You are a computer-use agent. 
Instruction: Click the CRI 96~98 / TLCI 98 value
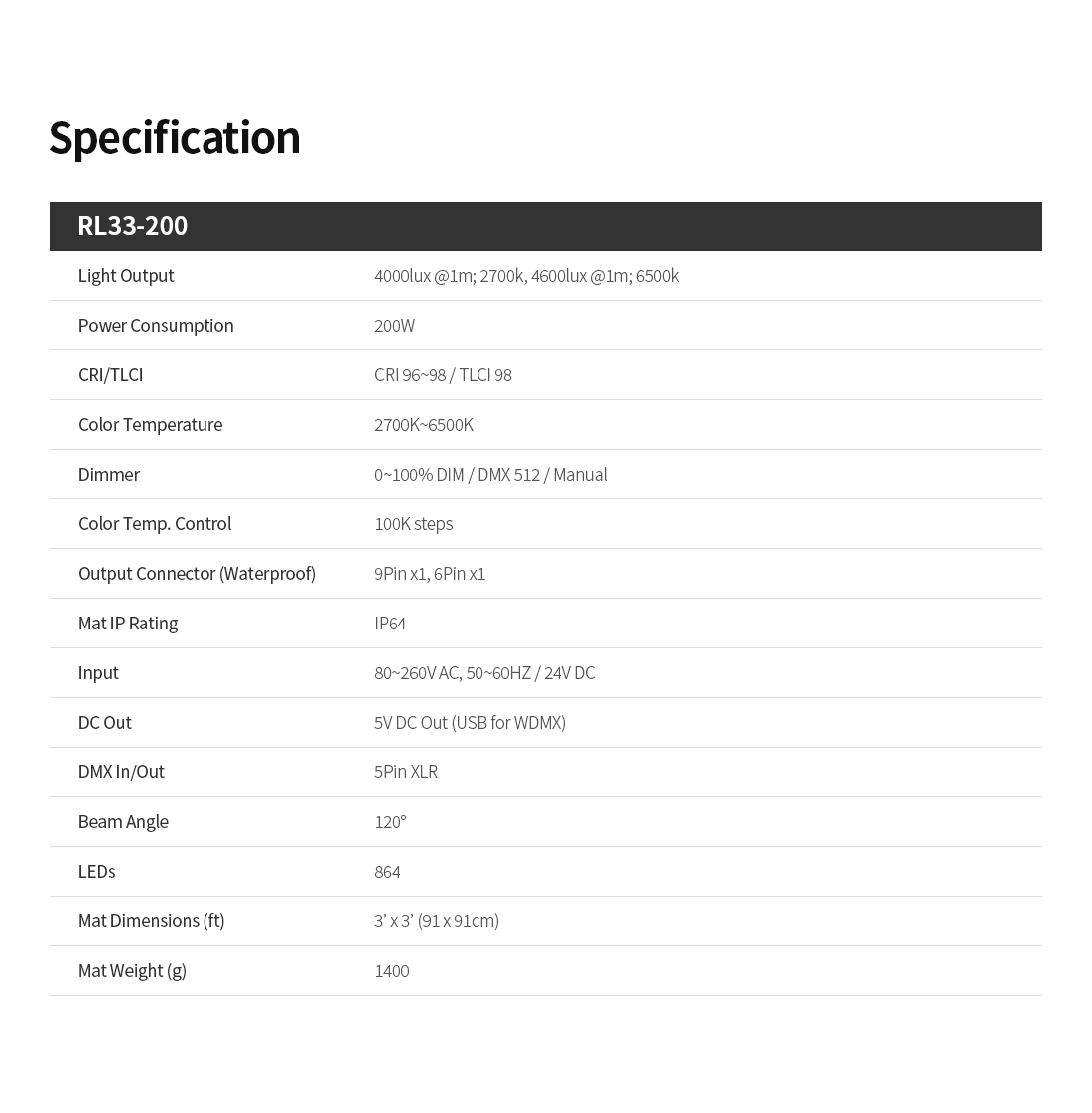pos(443,375)
